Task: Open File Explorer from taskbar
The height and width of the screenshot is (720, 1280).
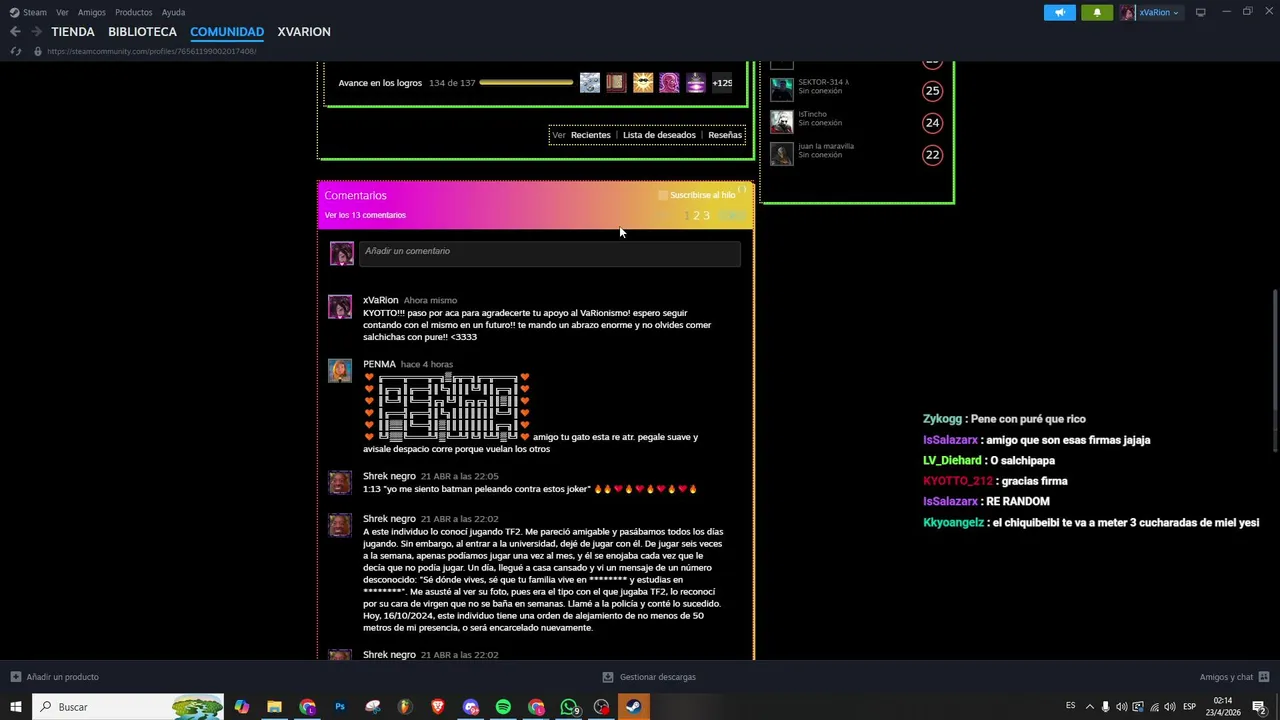Action: pyautogui.click(x=274, y=707)
